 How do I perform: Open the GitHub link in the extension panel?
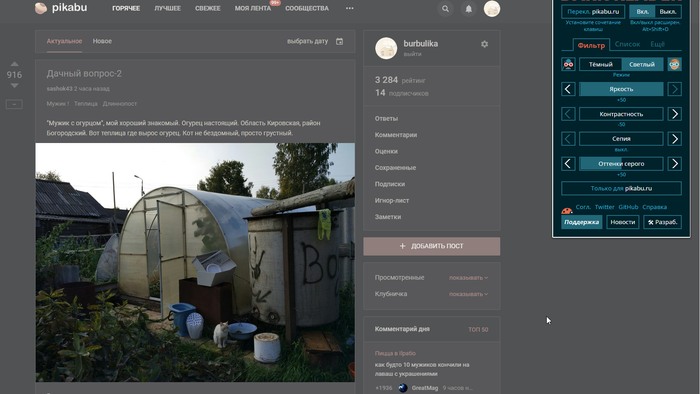point(628,207)
